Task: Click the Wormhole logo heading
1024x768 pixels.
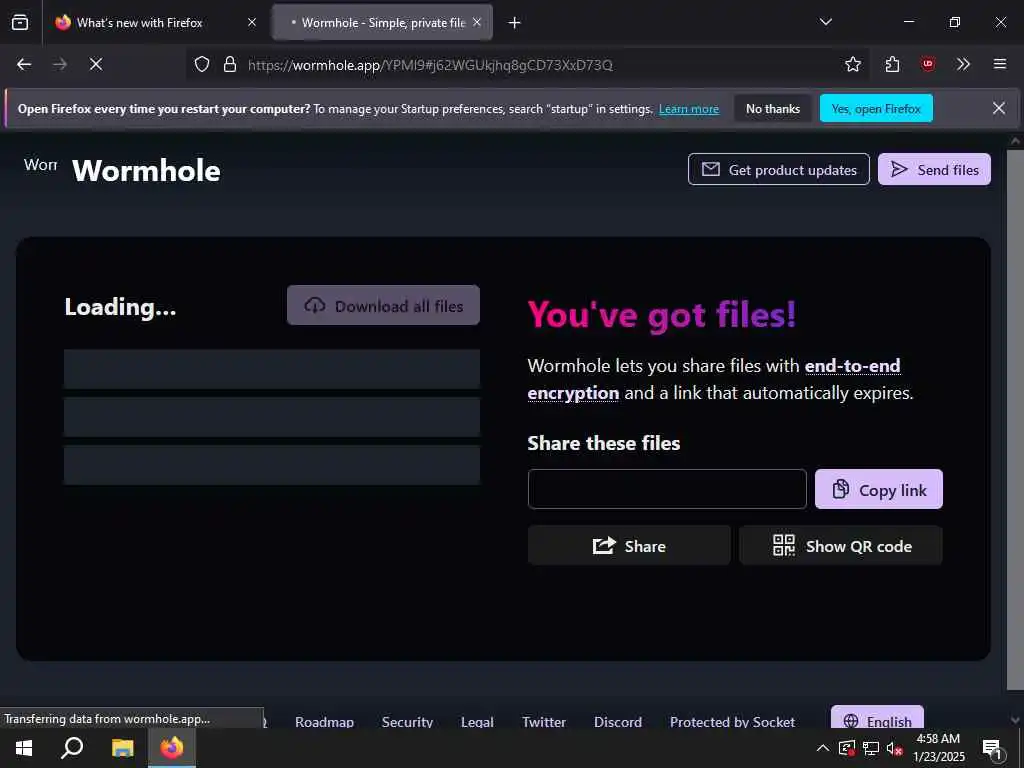Action: pyautogui.click(x=146, y=170)
